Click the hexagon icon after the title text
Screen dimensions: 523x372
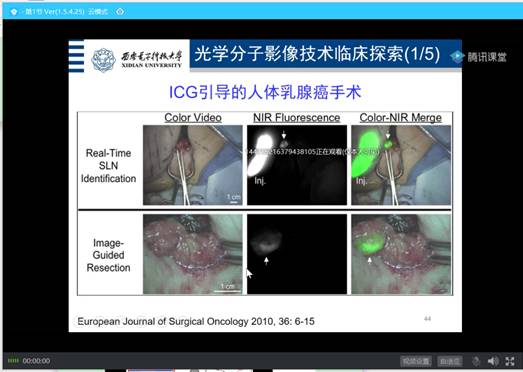(x=120, y=12)
